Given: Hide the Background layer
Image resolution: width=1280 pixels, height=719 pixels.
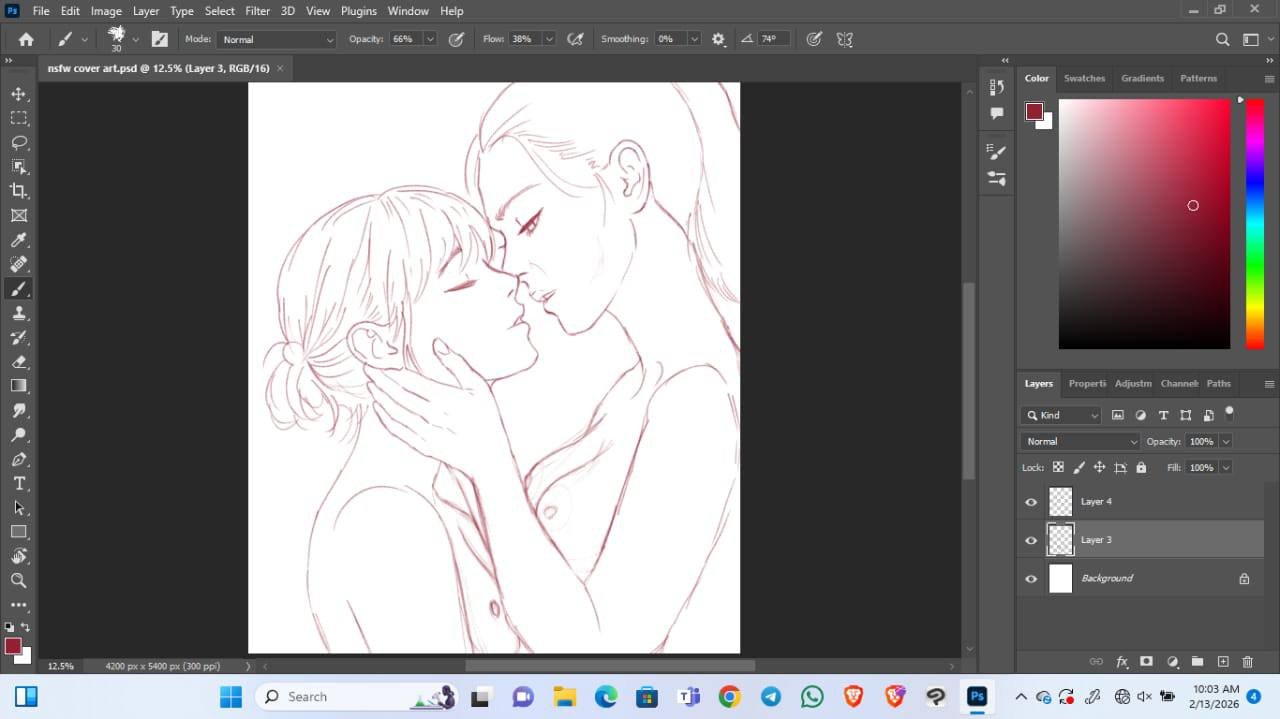Looking at the screenshot, I should pyautogui.click(x=1031, y=579).
